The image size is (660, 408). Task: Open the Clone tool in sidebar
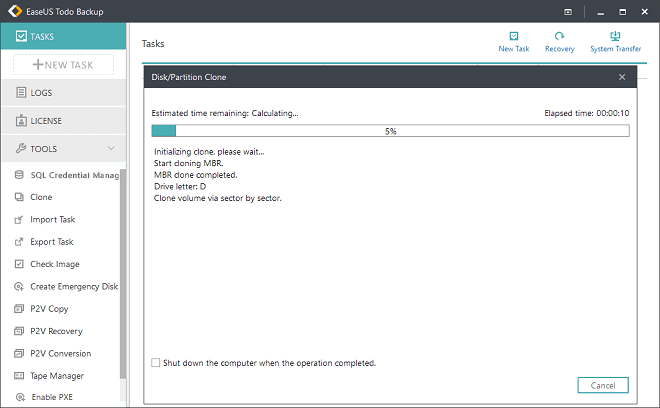[41, 197]
